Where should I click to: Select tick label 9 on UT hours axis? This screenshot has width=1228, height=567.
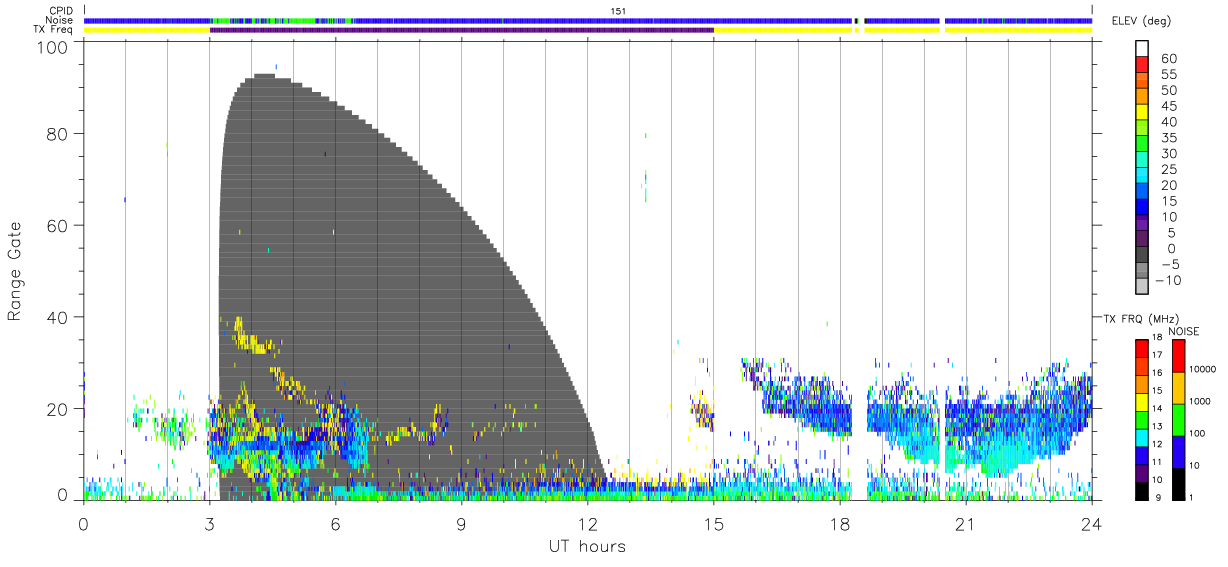[x=461, y=523]
